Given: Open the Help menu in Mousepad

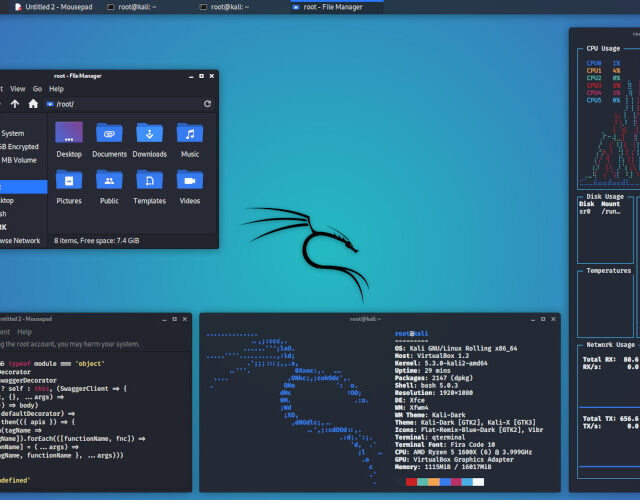Looking at the screenshot, I should point(24,332).
